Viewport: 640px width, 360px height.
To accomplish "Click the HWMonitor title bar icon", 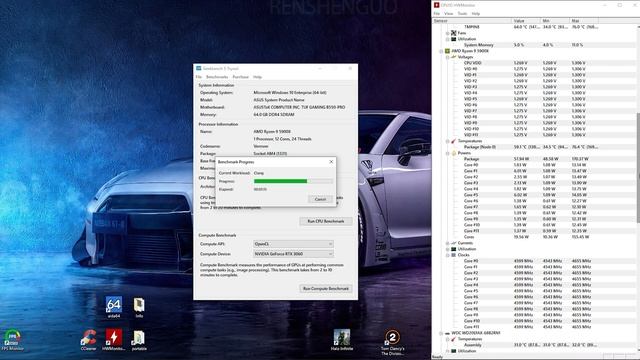I will (436, 5).
